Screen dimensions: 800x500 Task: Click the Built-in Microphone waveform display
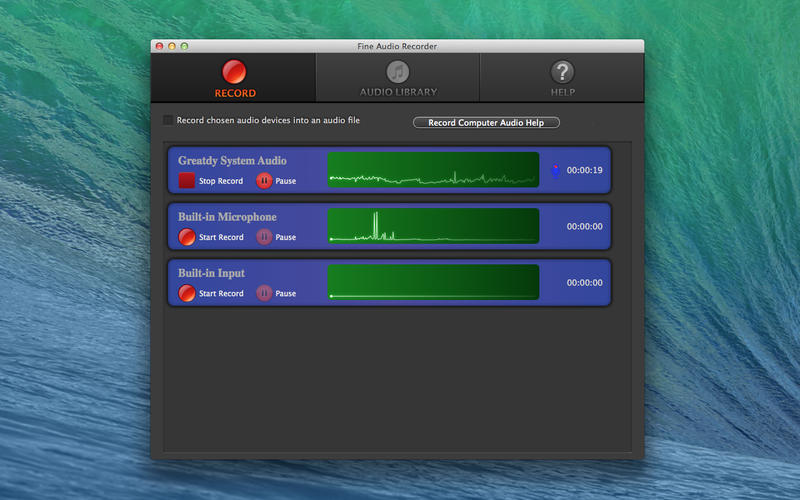(x=433, y=226)
